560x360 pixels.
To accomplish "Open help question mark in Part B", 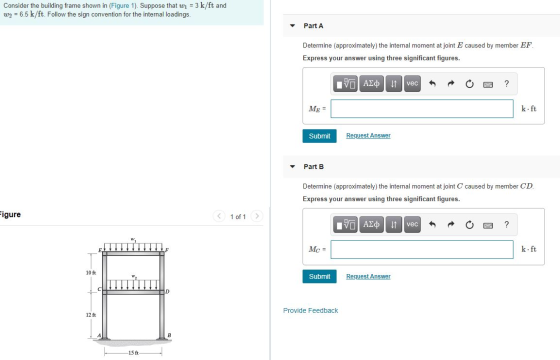I will [x=506, y=225].
